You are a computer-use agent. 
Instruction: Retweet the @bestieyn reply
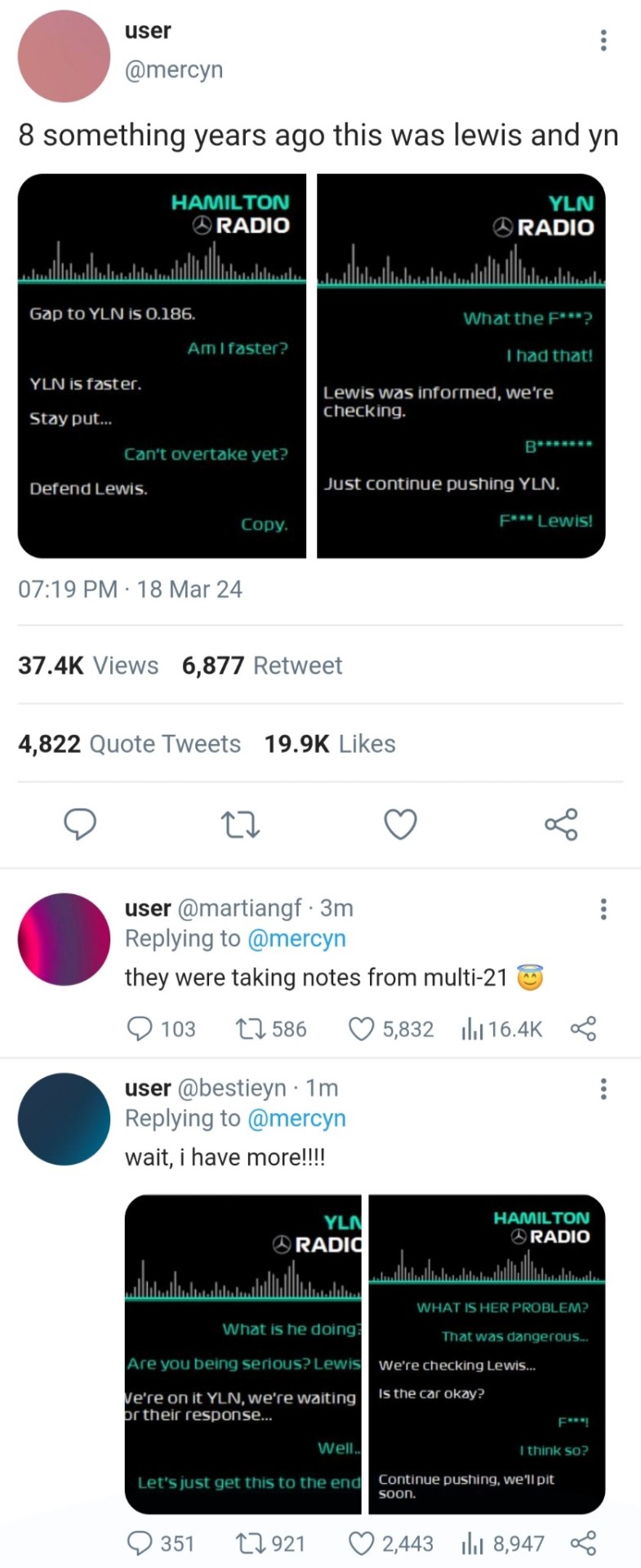[248, 1543]
